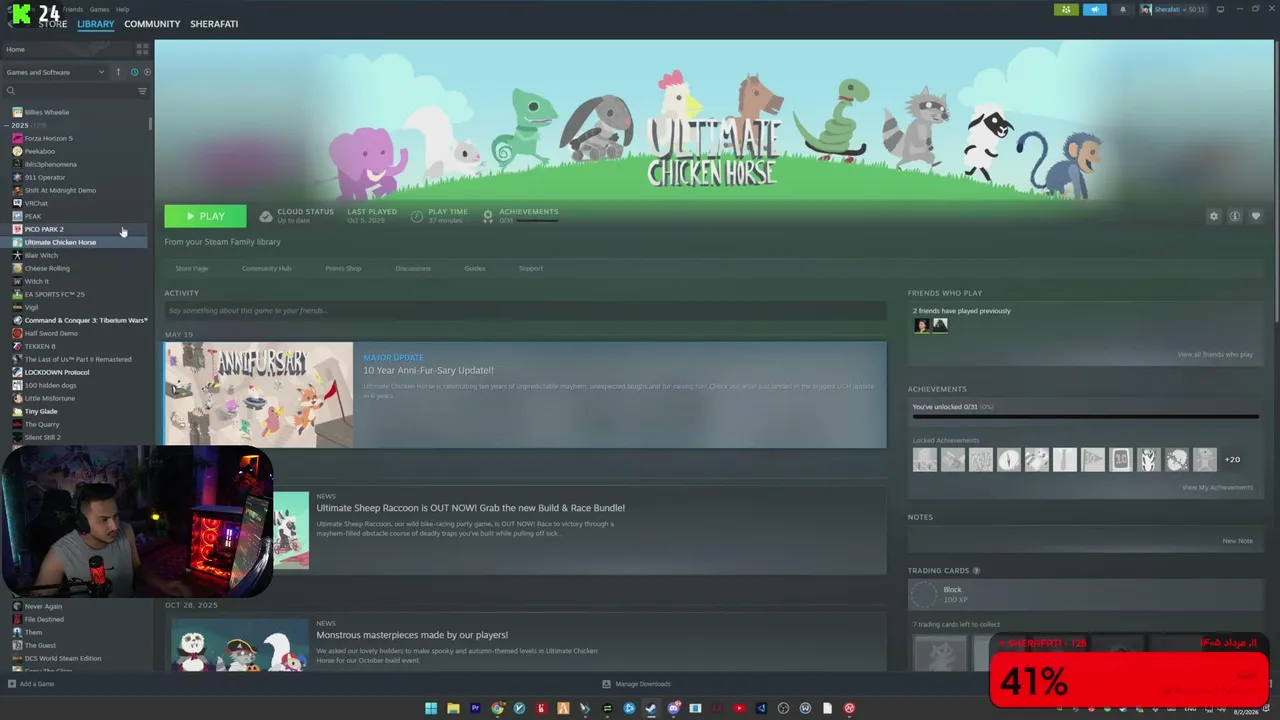Open the Store Page link
Image resolution: width=1280 pixels, height=720 pixels.
tap(192, 268)
